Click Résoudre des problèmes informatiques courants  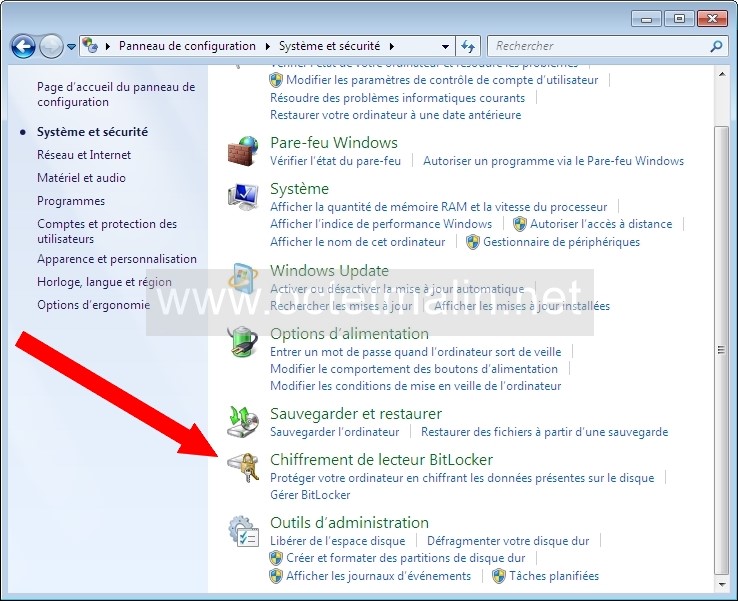[x=397, y=98]
